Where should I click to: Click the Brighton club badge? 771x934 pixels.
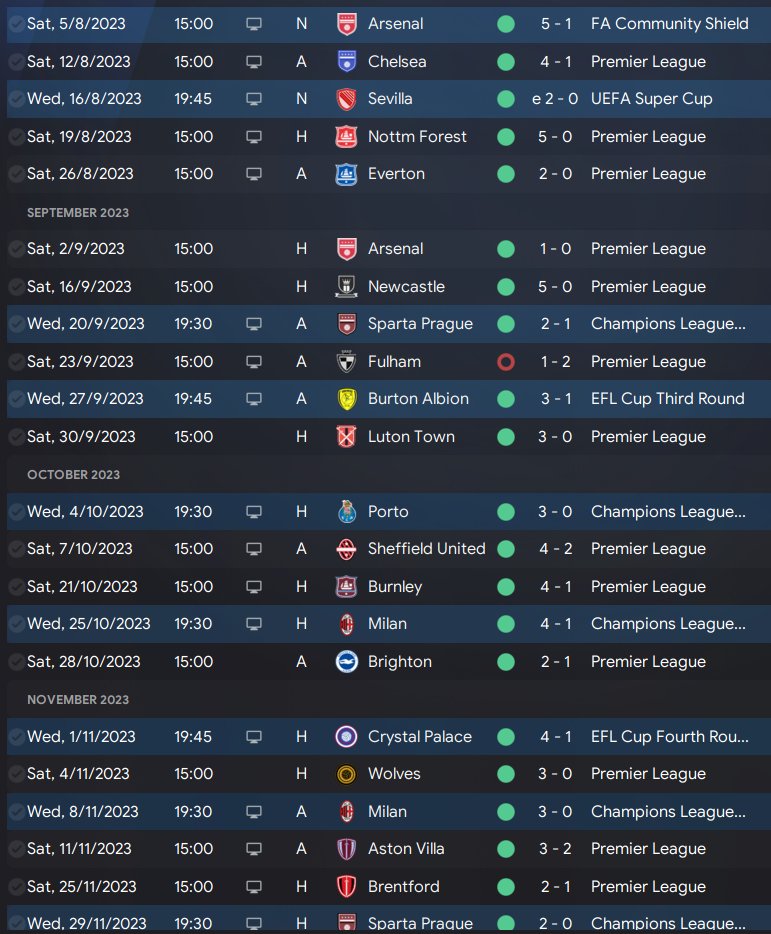pyautogui.click(x=346, y=662)
